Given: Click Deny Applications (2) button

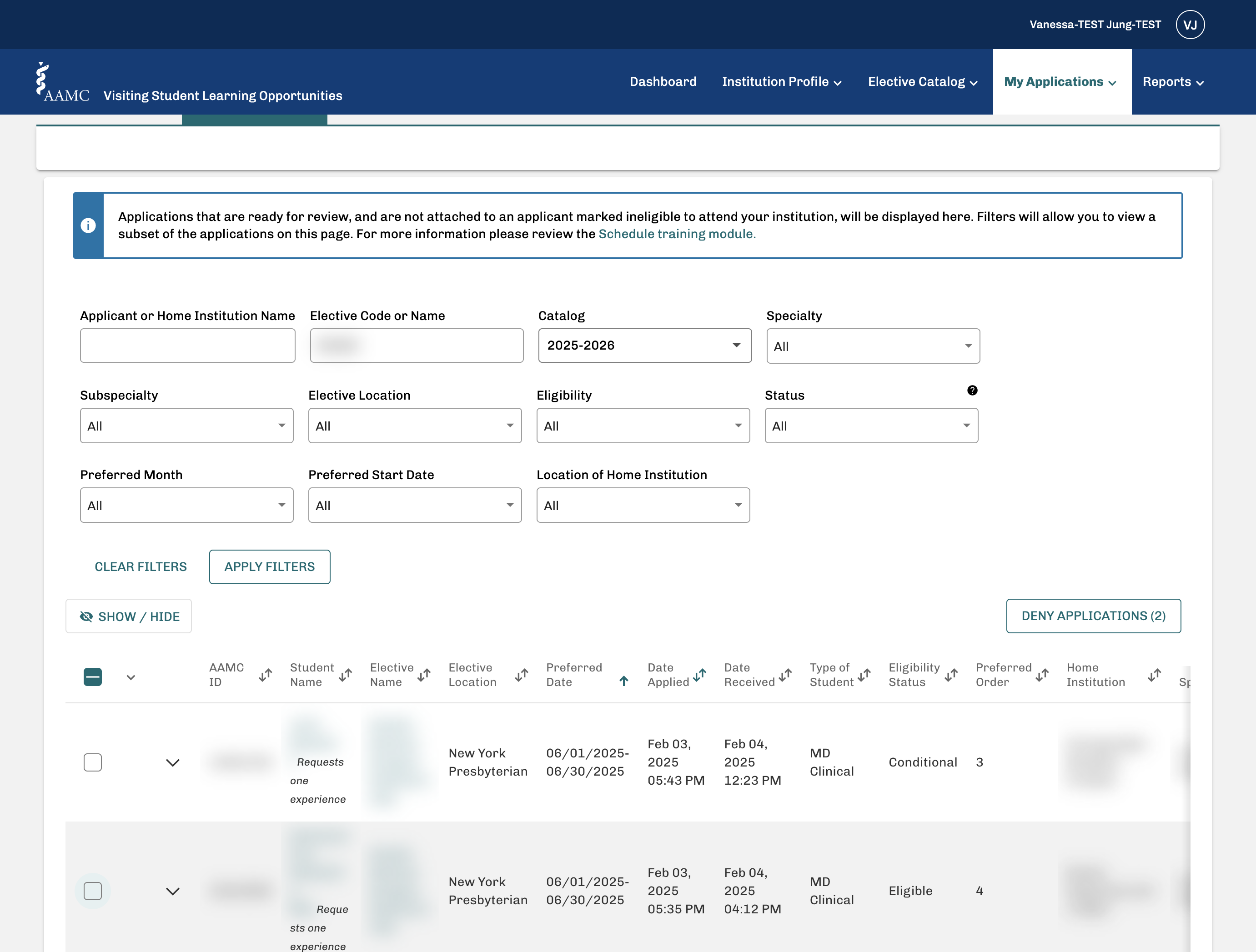Looking at the screenshot, I should (1094, 616).
